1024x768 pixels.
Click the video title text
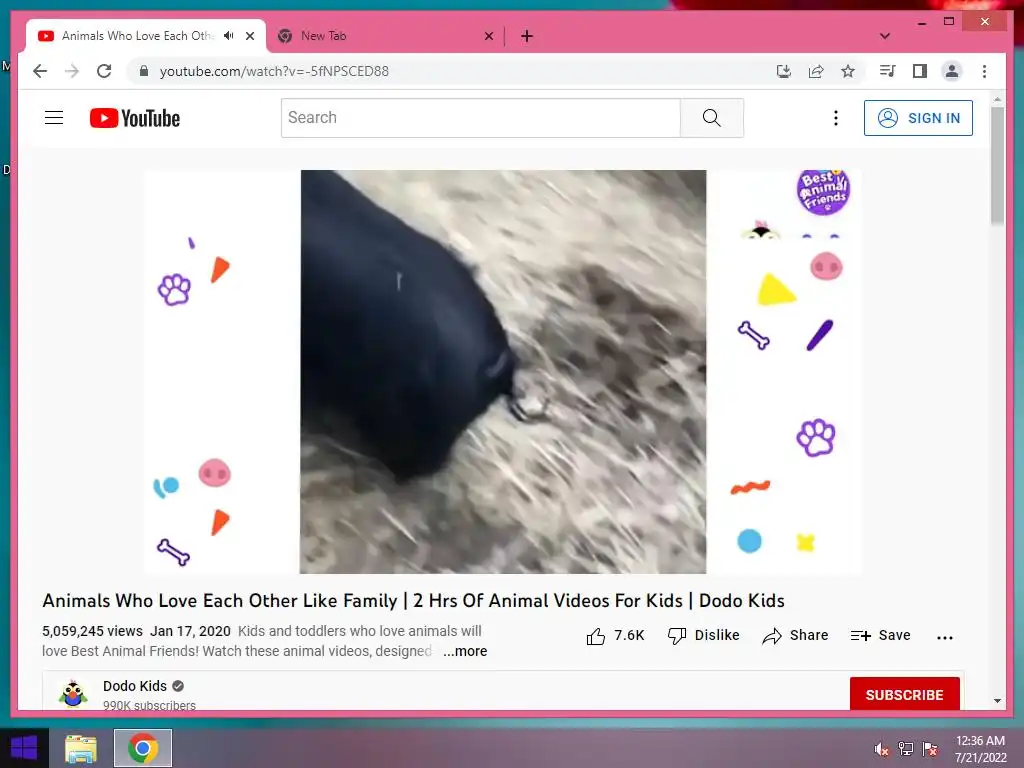pos(413,601)
